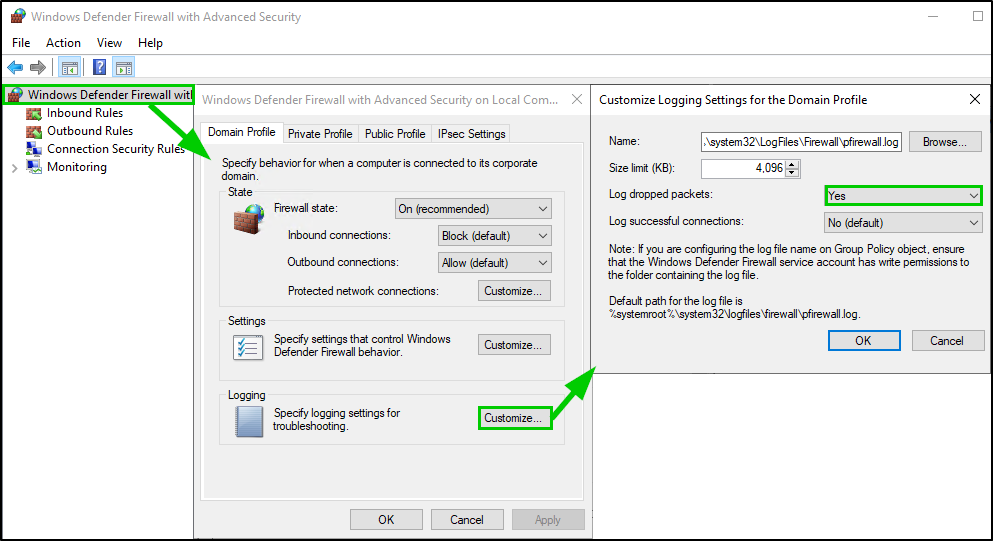Switch to the IPsec Settings tab

[471, 134]
